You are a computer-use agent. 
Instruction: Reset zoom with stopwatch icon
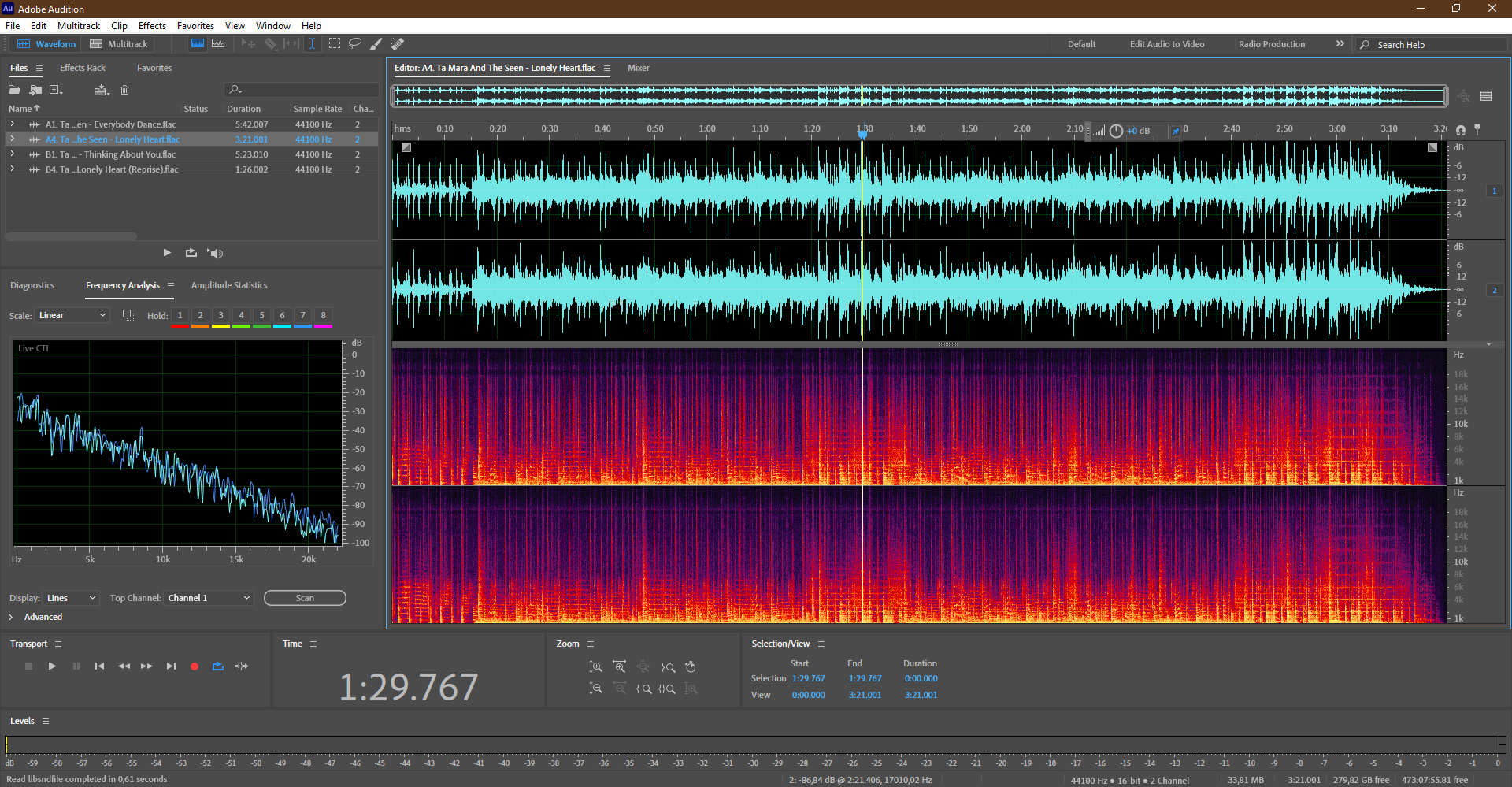click(691, 666)
